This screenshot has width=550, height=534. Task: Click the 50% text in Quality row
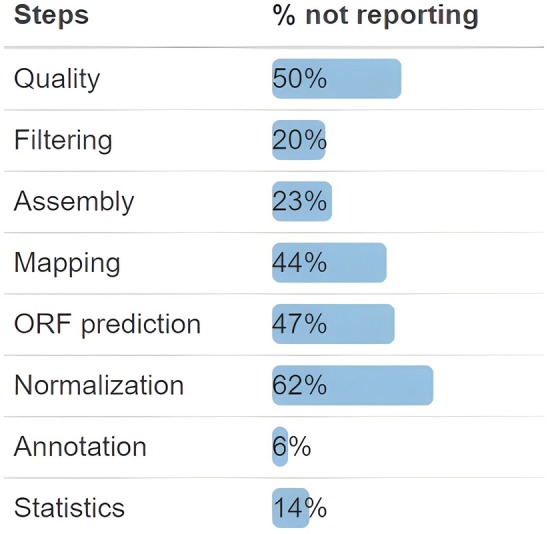[x=300, y=79]
